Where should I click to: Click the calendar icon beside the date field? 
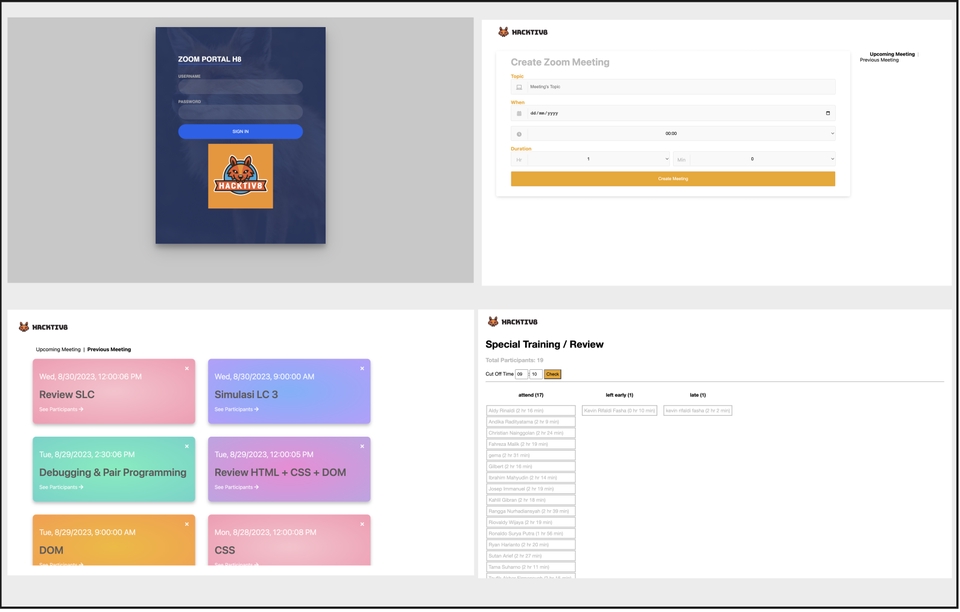(x=518, y=112)
